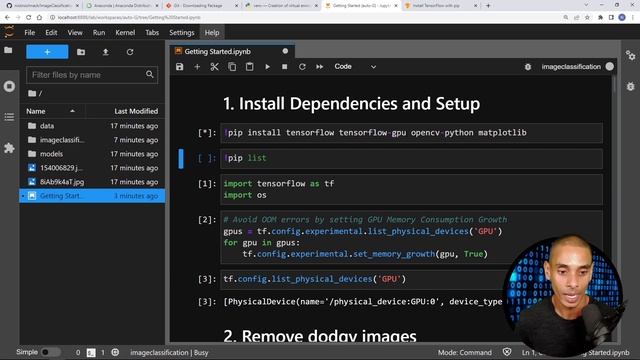Image resolution: width=640 pixels, height=360 pixels.
Task: Run the selected cell with the play icon
Action: (x=267, y=67)
